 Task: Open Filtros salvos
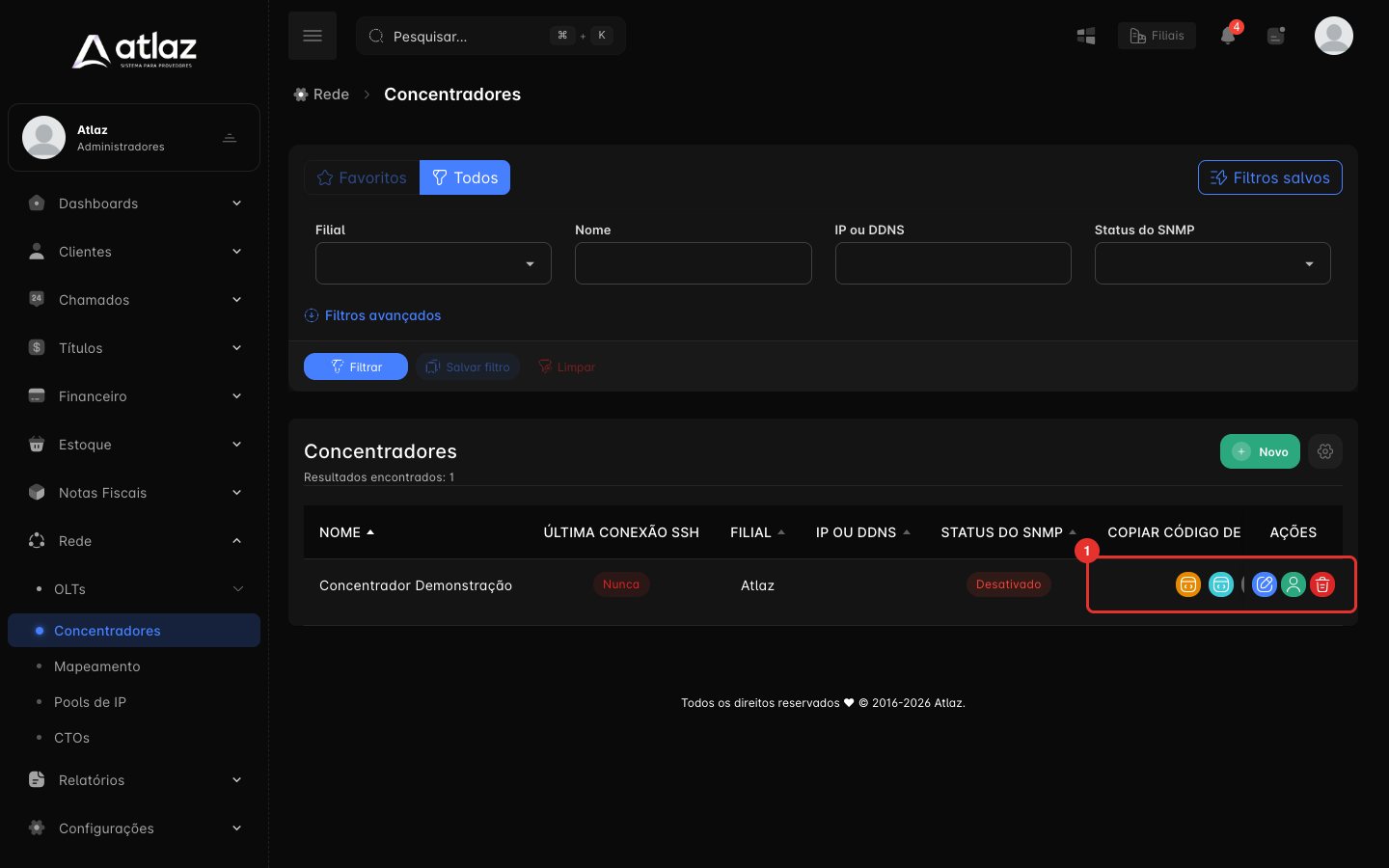[1269, 177]
